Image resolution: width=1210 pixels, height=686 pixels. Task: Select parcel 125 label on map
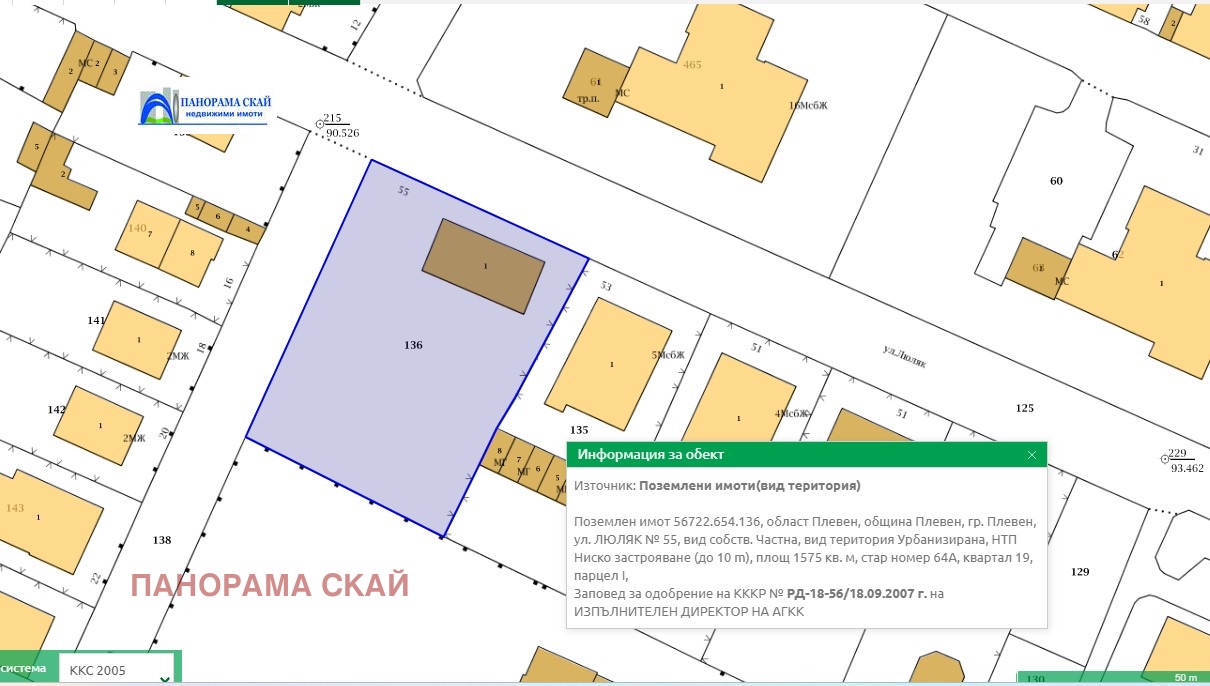1024,408
